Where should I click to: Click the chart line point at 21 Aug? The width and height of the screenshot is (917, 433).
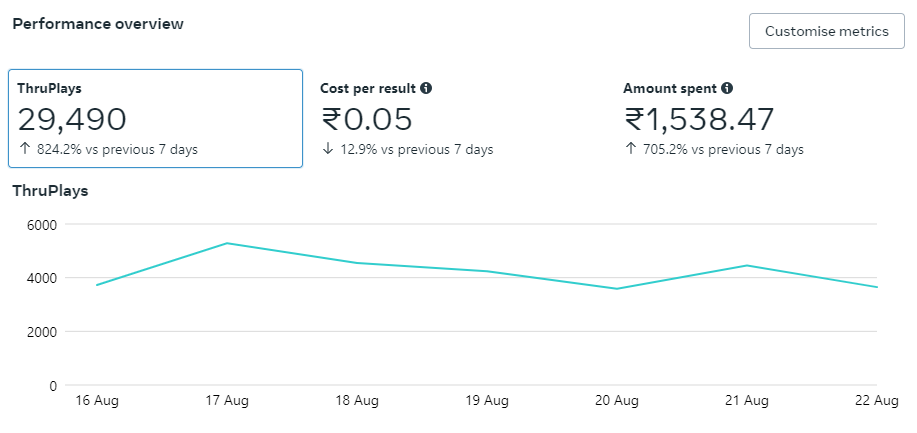point(747,265)
